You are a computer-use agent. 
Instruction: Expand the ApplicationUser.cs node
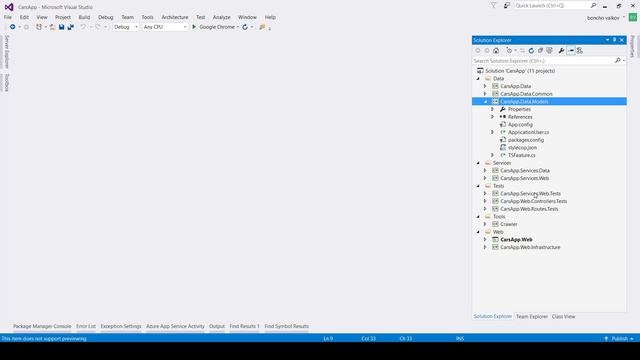tap(493, 132)
